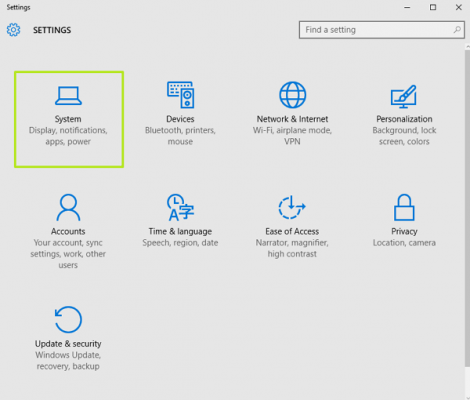This screenshot has height=400, width=470.
Task: Click the Time & language label
Action: [x=180, y=232]
